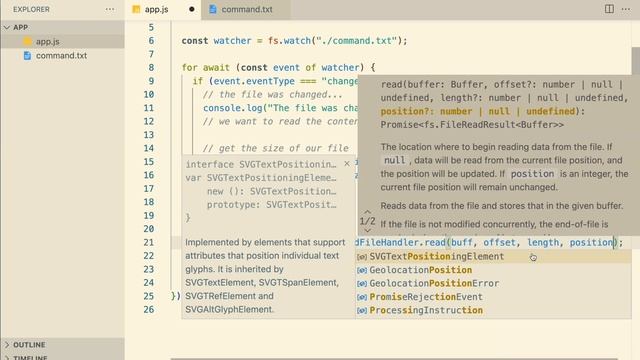Show next signature with down arrow

[367, 231]
